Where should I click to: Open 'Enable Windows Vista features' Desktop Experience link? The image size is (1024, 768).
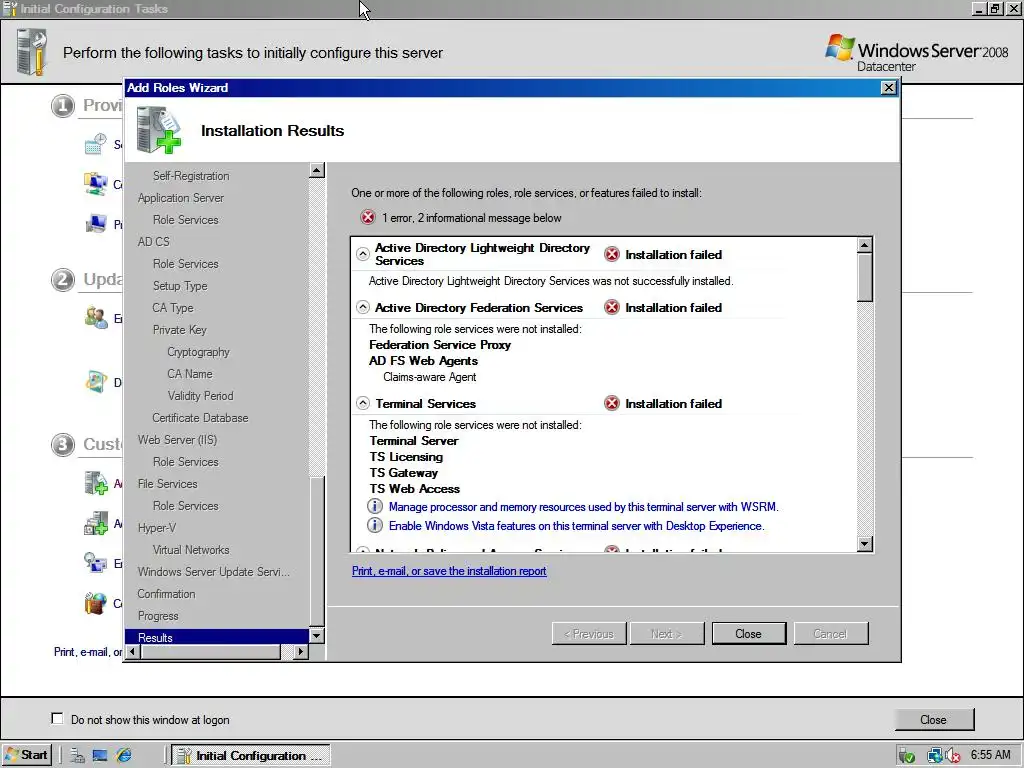pos(576,525)
